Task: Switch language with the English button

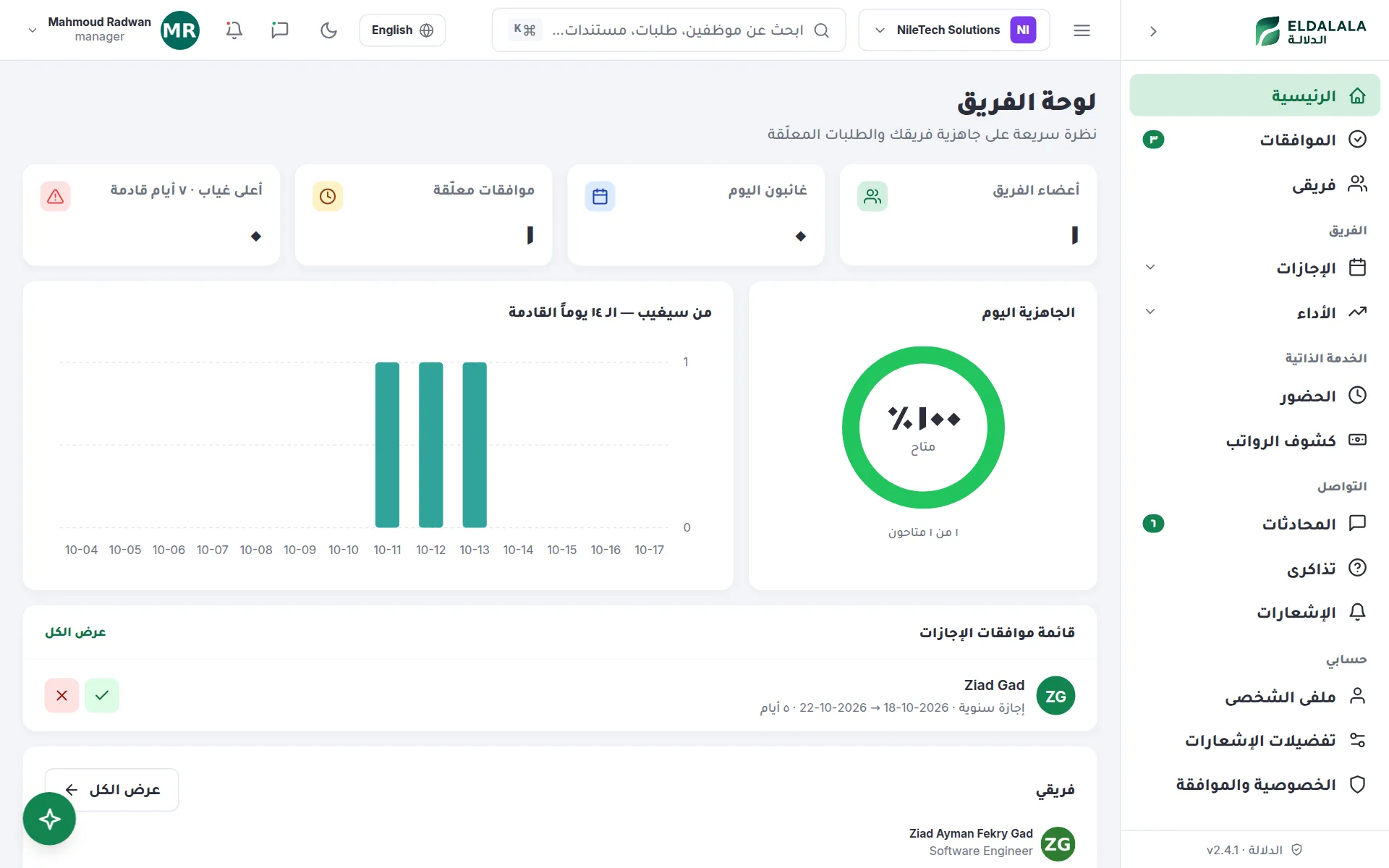Action: (402, 30)
